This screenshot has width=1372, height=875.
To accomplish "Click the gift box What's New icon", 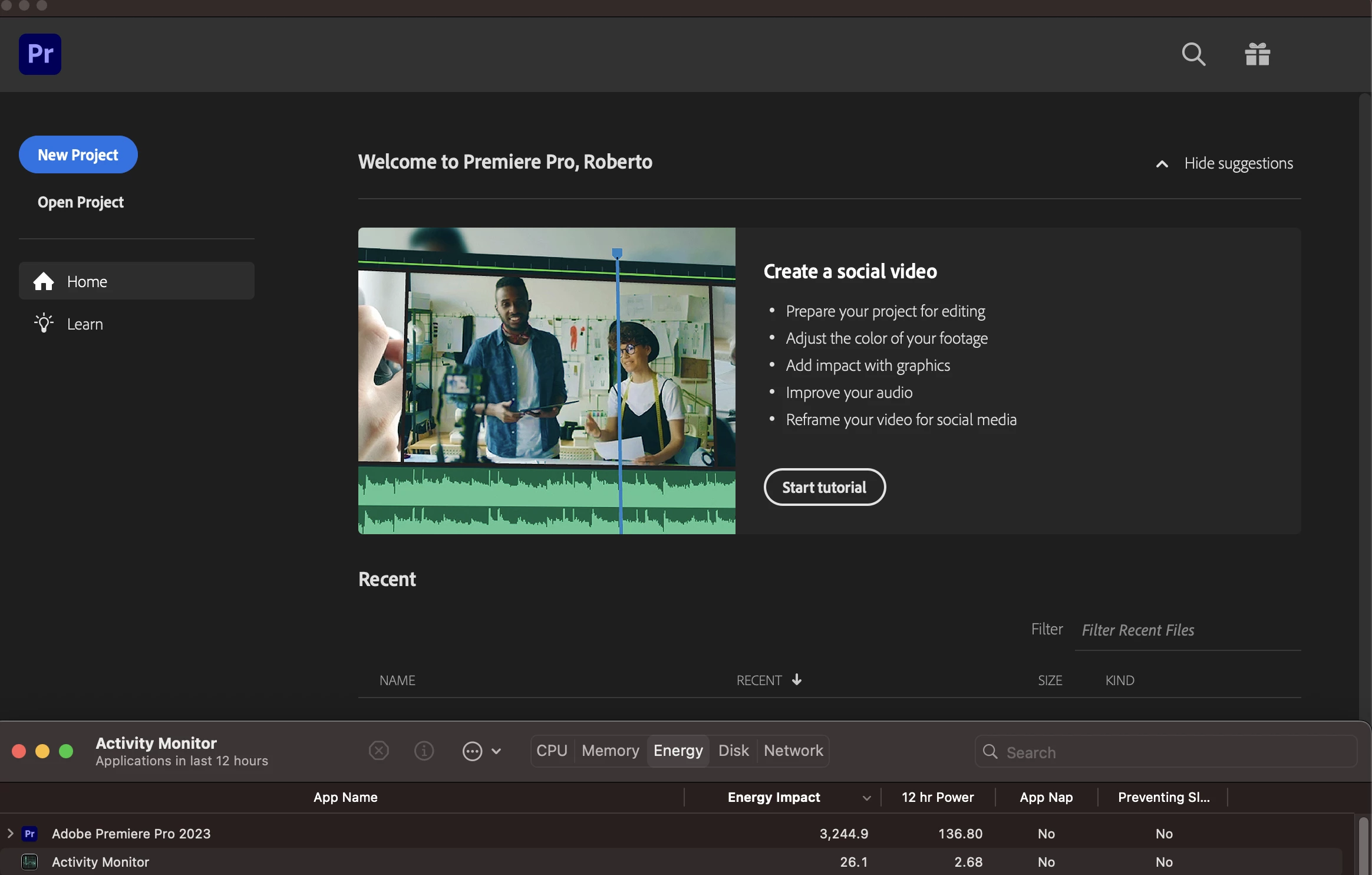I will coord(1257,54).
